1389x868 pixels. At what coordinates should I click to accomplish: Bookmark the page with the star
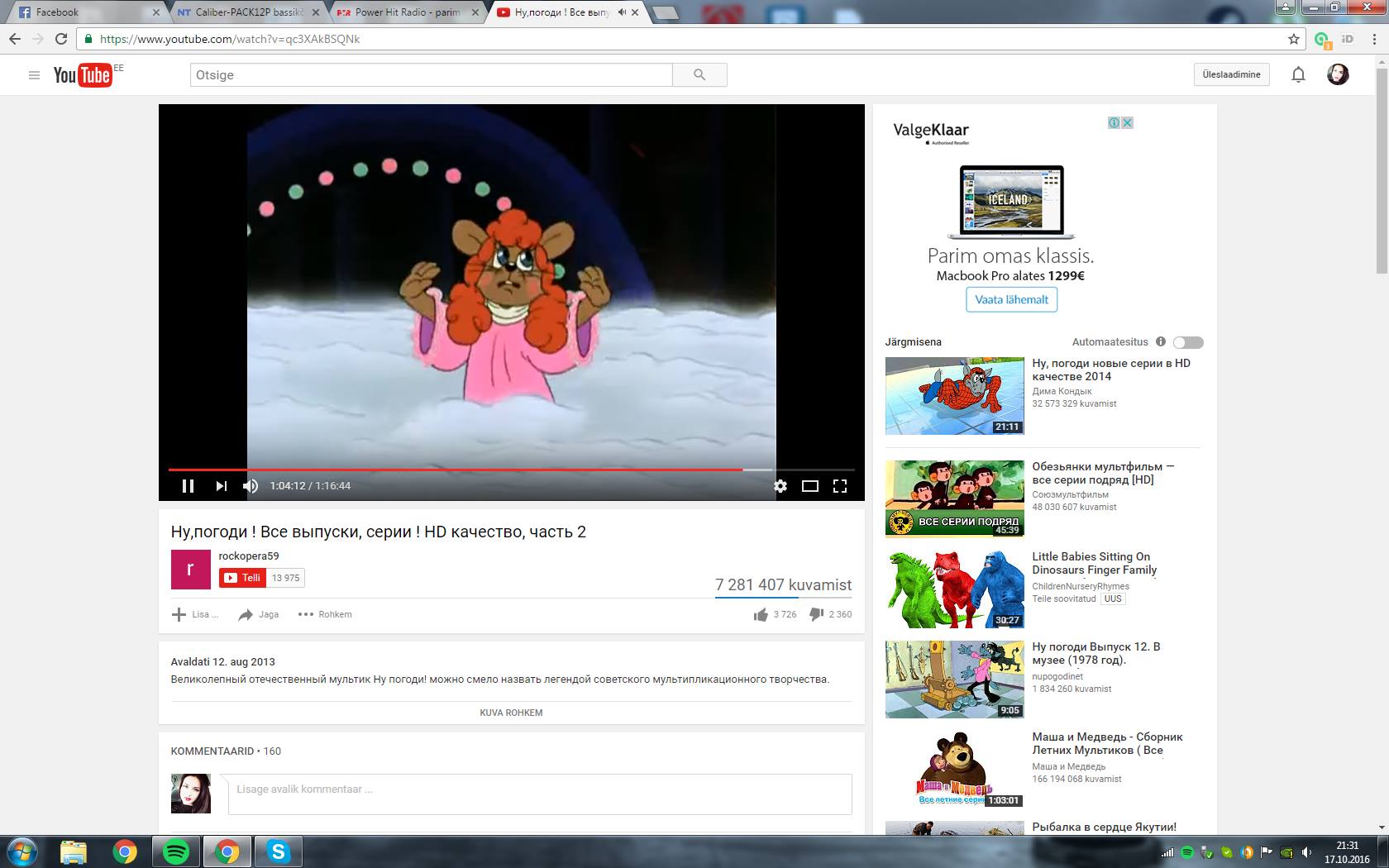pos(1294,39)
